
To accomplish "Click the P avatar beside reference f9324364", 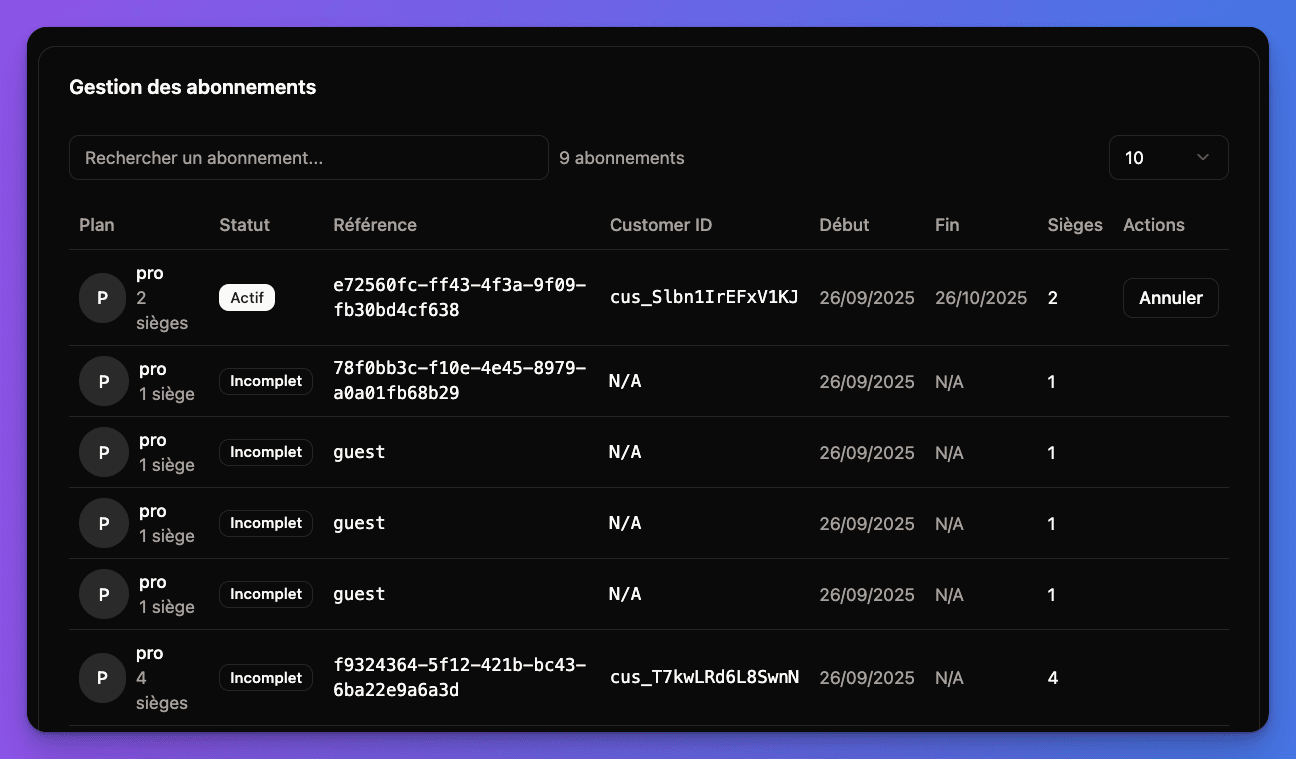I will point(102,678).
